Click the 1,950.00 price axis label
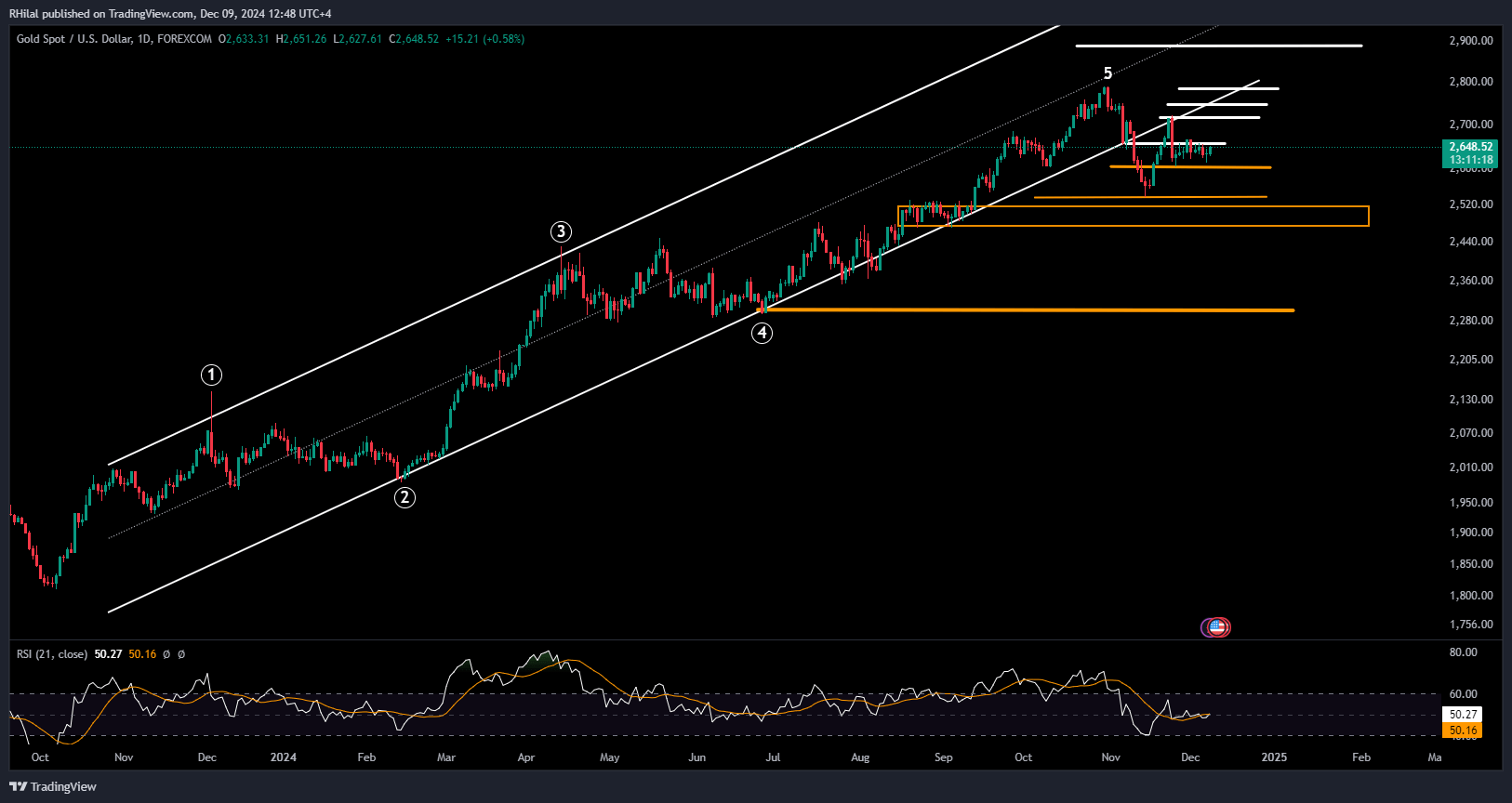This screenshot has height=803, width=1512. (1471, 503)
